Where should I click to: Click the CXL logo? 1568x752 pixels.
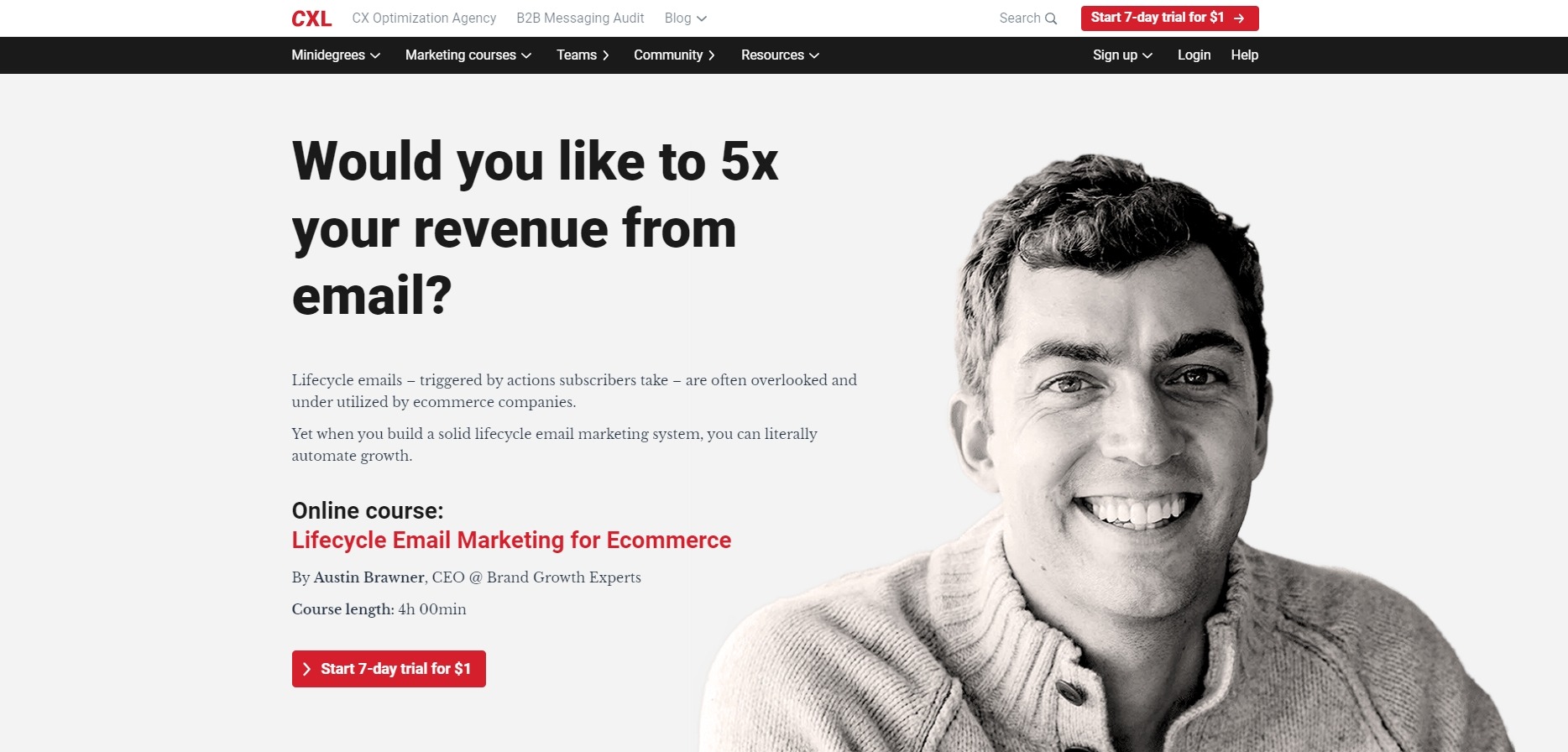pos(311,18)
